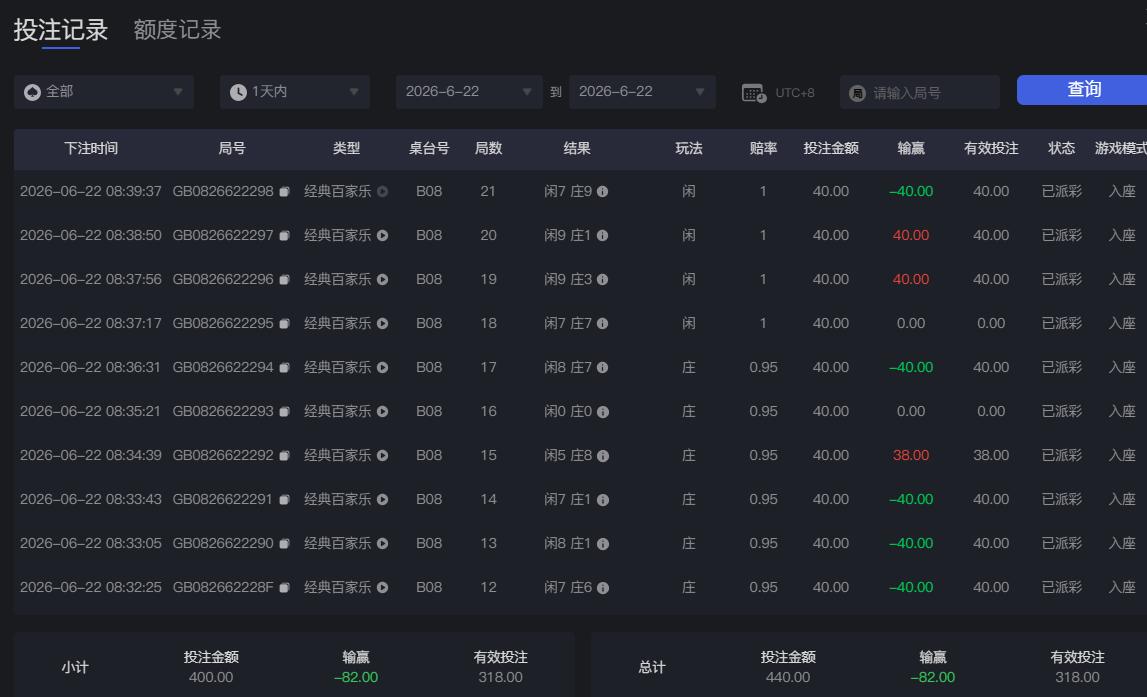Show result details for 闲9 庄3

[603, 279]
